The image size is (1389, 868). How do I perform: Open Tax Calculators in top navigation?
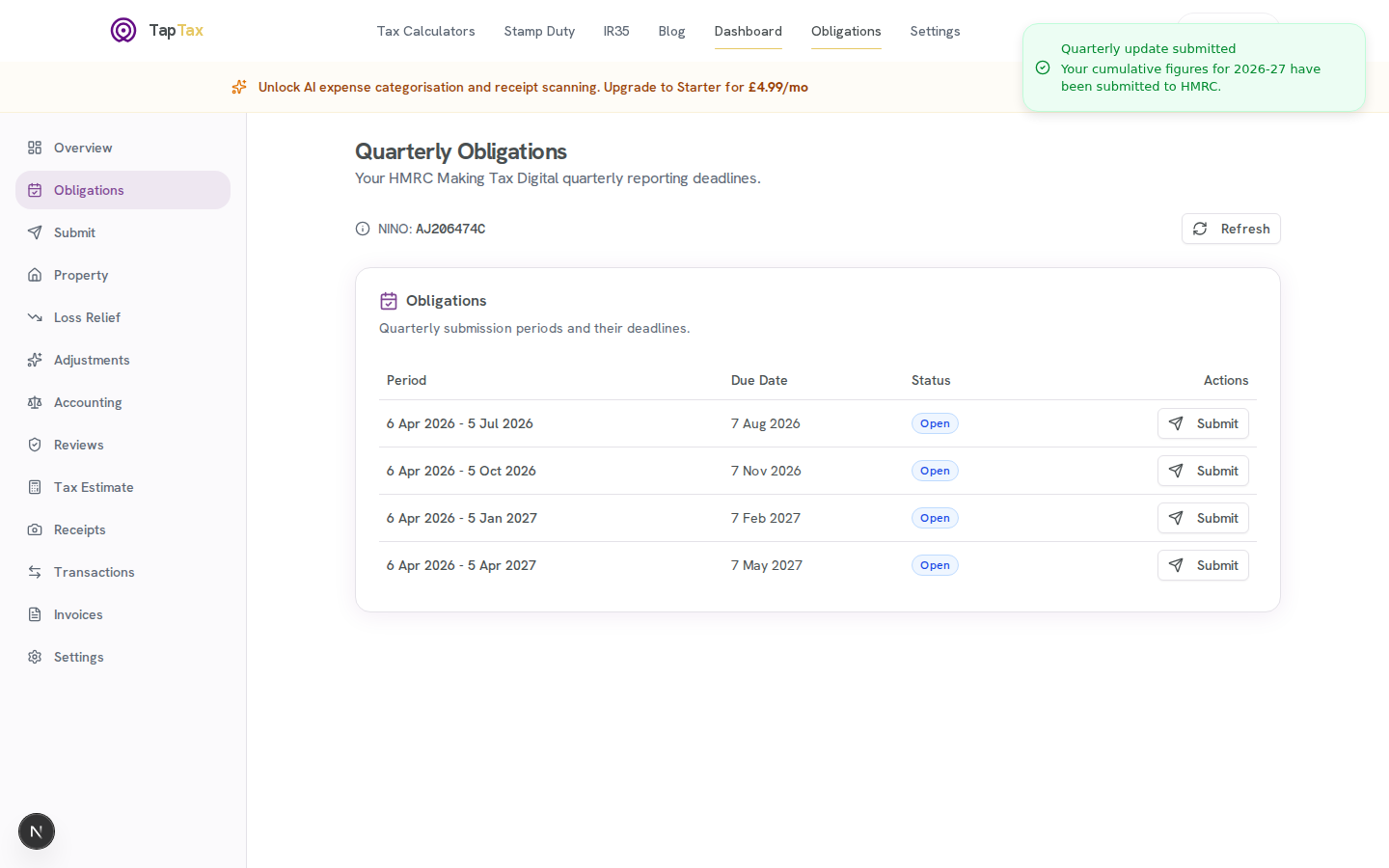[425, 31]
